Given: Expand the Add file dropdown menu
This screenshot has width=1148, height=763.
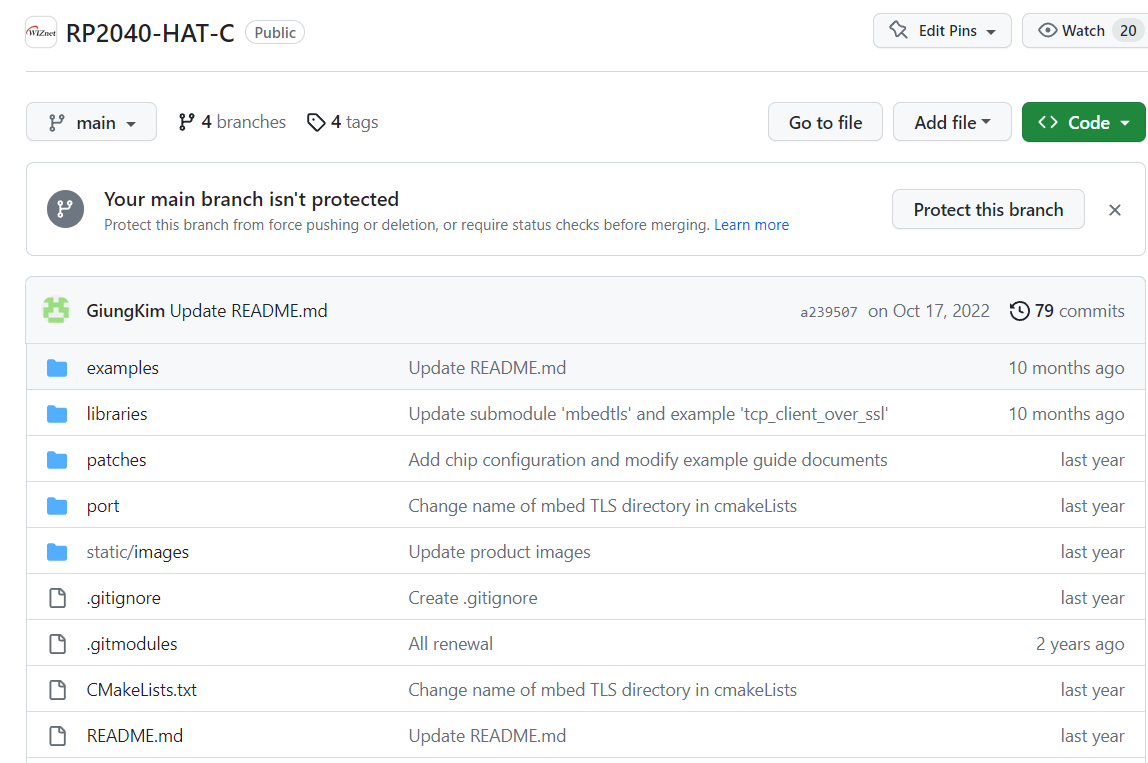Looking at the screenshot, I should (x=952, y=122).
